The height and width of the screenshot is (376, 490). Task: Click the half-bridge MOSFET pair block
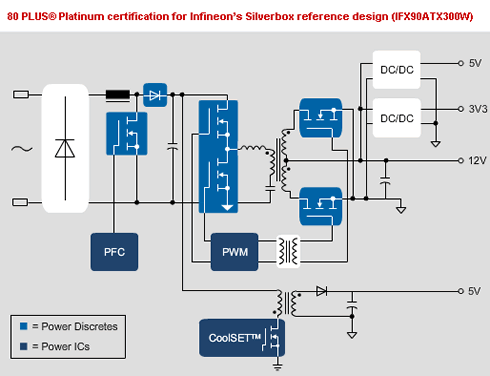pyautogui.click(x=218, y=156)
